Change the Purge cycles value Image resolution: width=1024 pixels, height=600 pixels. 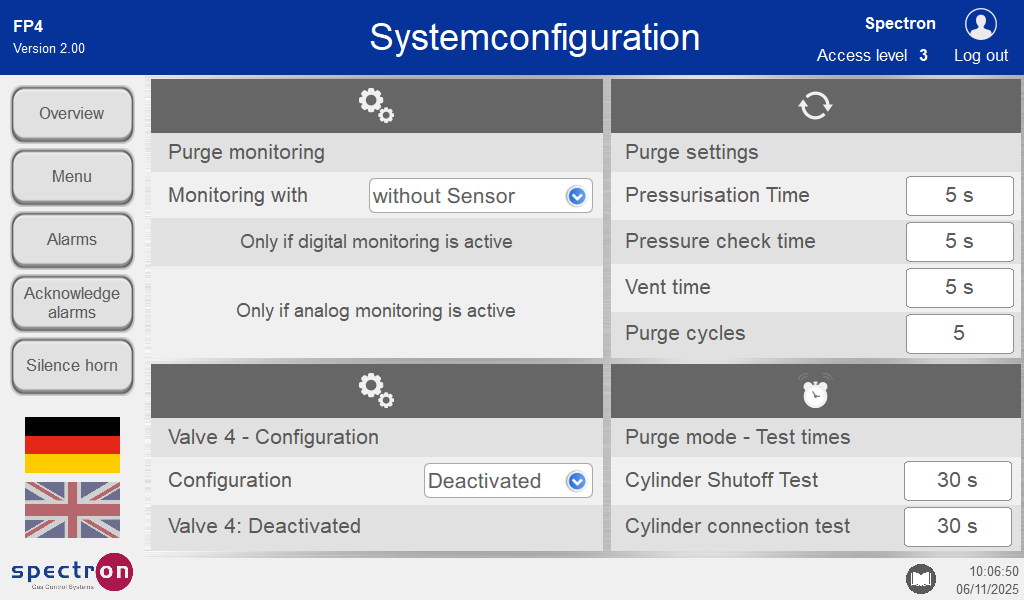959,334
